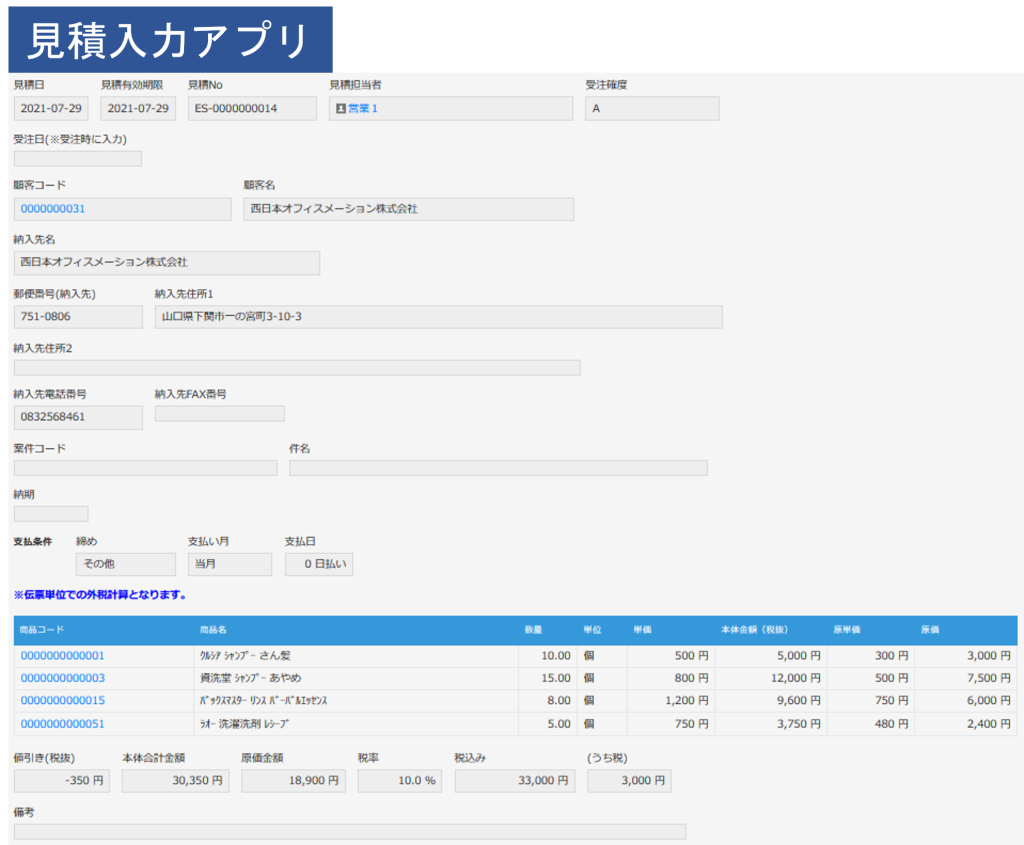Image resolution: width=1024 pixels, height=845 pixels.
Task: Click the 納入先名 field
Action: pos(167,263)
